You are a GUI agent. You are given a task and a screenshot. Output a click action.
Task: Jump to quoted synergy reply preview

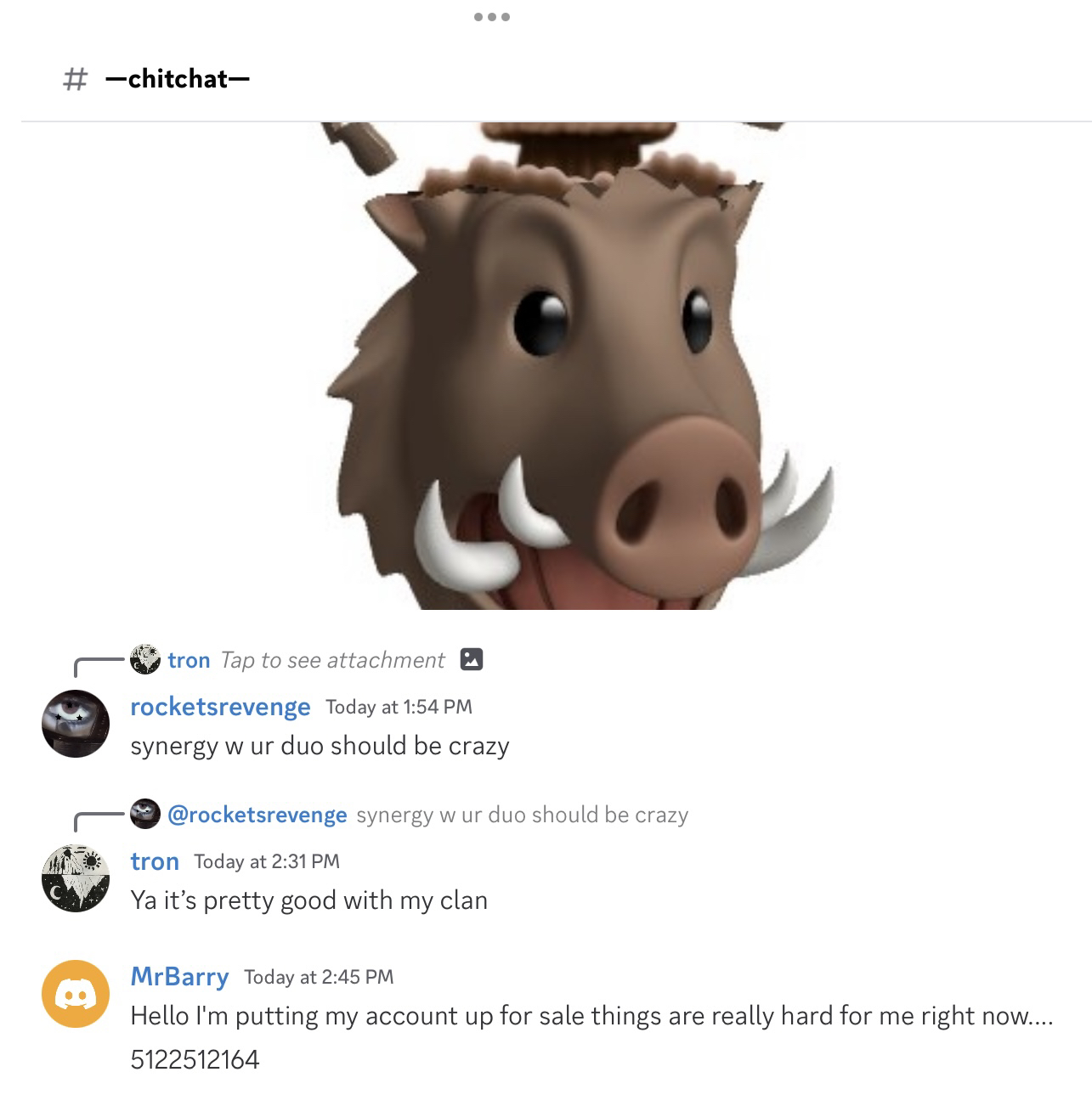(x=522, y=815)
